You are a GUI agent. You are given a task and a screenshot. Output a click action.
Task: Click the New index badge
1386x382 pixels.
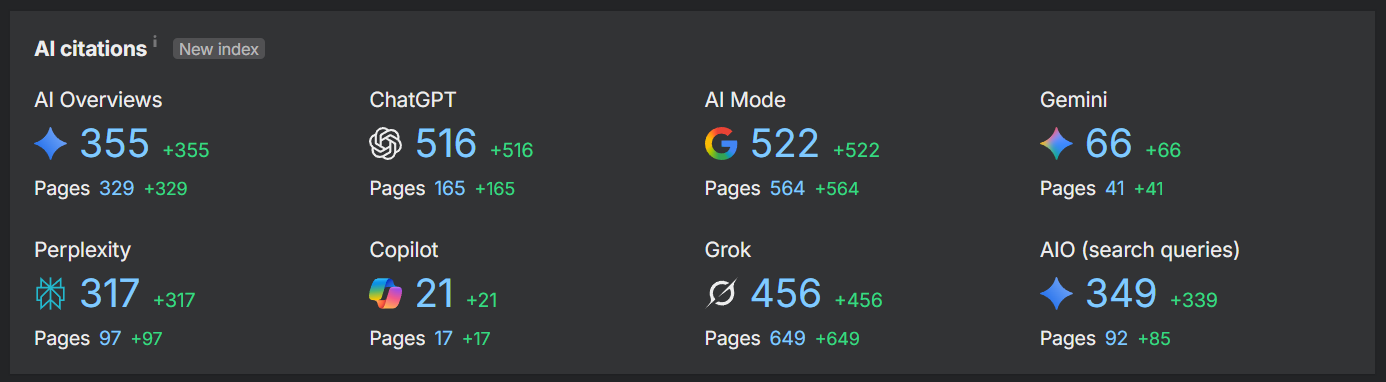pyautogui.click(x=219, y=49)
